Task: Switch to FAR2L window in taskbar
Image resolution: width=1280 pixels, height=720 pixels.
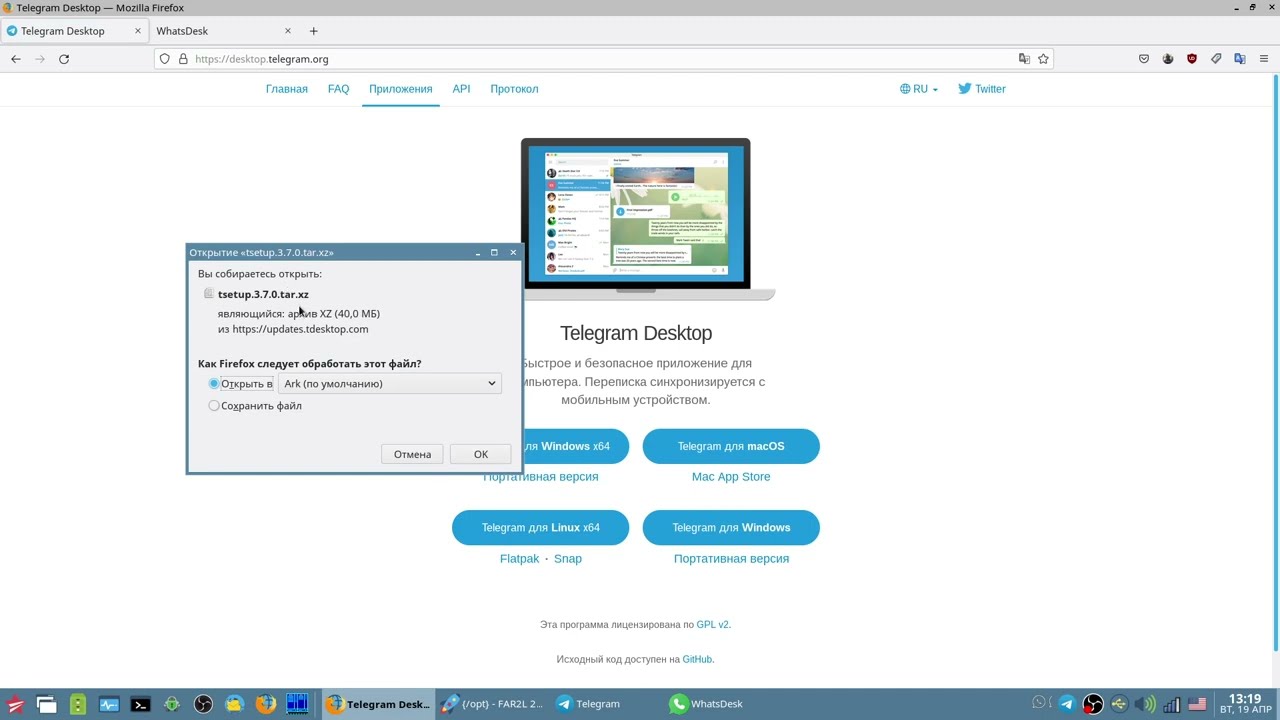Action: pyautogui.click(x=494, y=704)
